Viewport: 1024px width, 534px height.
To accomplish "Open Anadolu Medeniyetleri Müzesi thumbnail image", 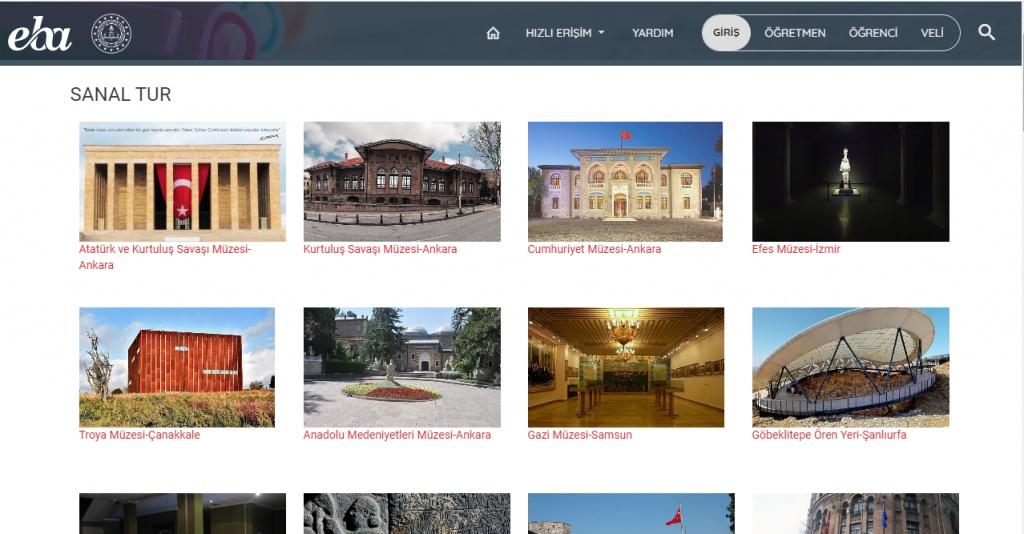I will click(401, 367).
